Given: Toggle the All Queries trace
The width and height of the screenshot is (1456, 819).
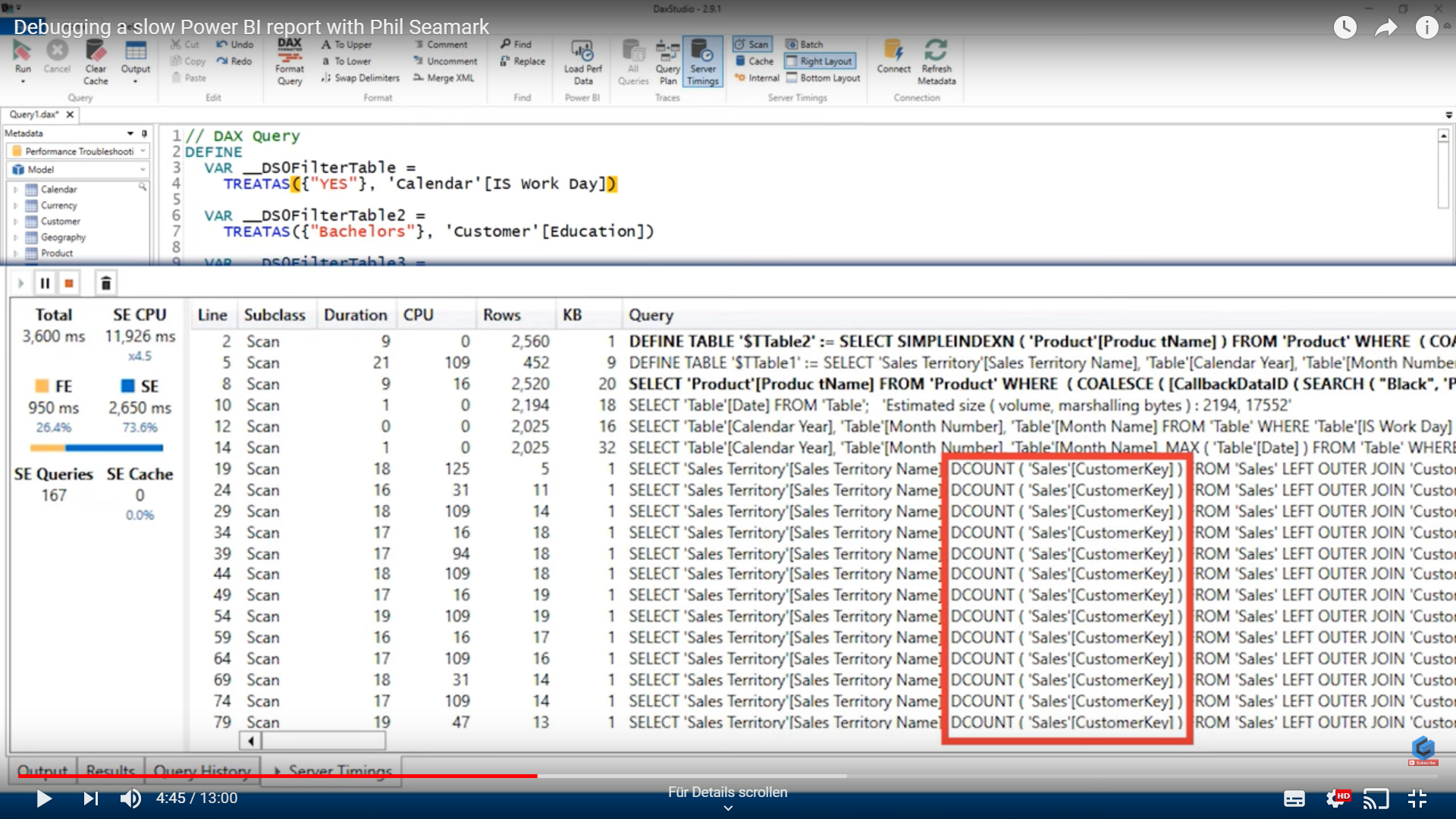Looking at the screenshot, I should 633,62.
